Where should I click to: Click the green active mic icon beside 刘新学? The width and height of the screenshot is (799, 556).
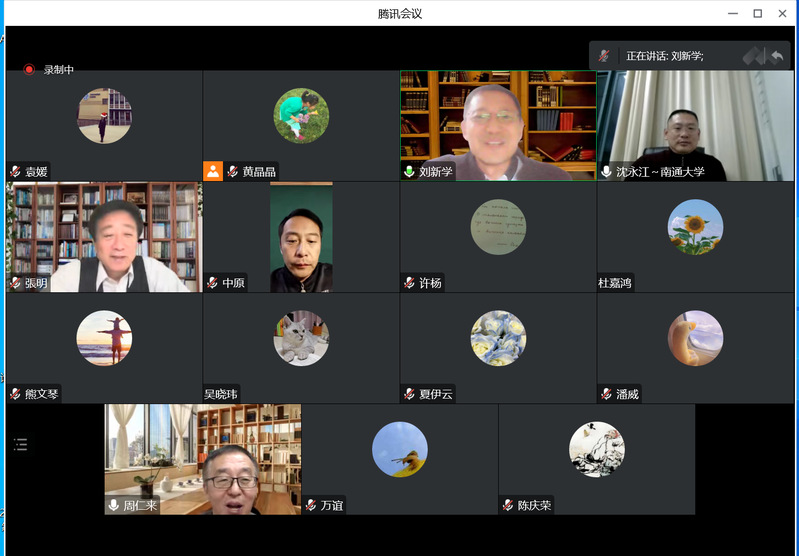[x=409, y=171]
